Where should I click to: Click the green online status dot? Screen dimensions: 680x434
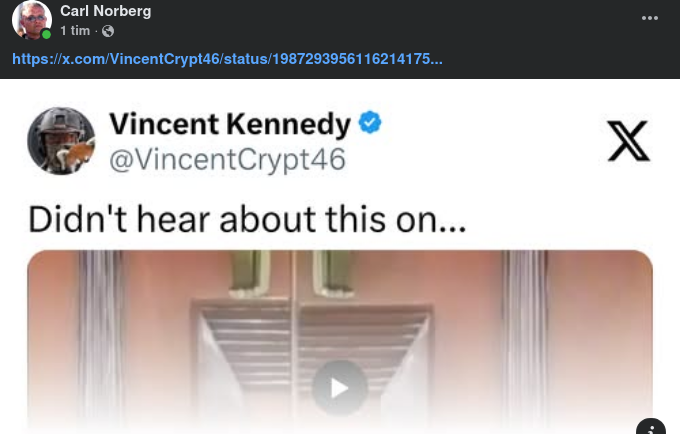click(x=46, y=34)
